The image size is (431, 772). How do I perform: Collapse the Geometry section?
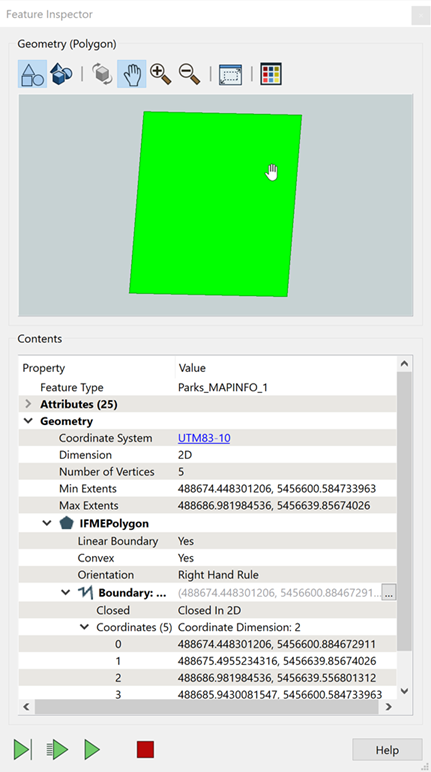click(x=29, y=421)
